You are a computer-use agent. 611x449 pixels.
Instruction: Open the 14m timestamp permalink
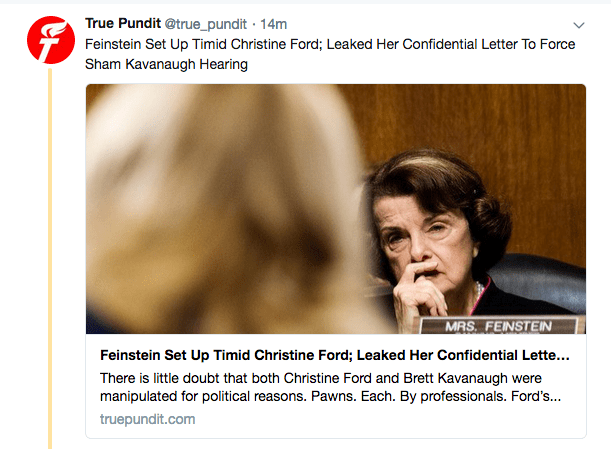click(275, 24)
